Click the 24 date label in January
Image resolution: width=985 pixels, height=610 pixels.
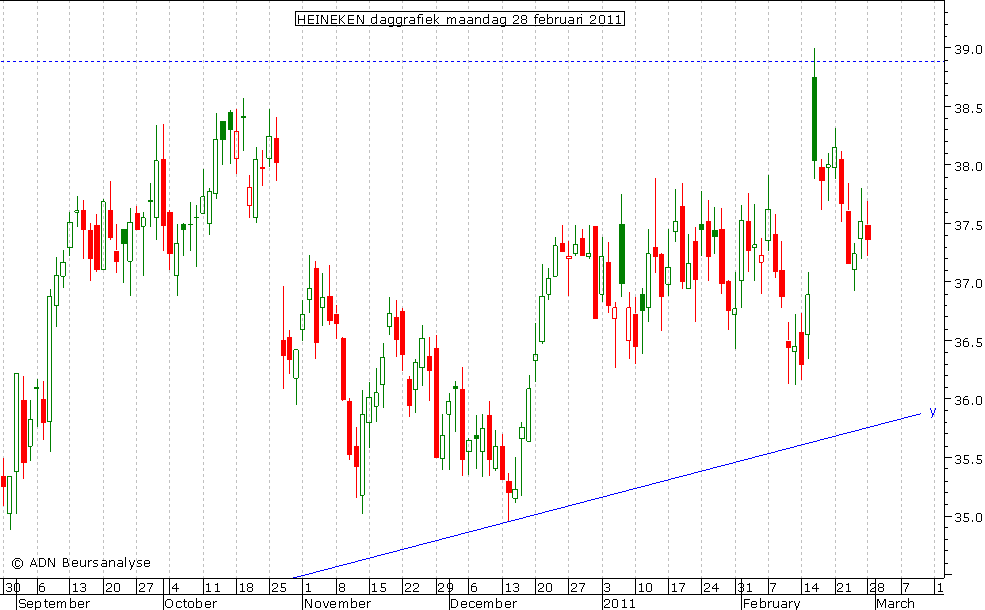[711, 587]
